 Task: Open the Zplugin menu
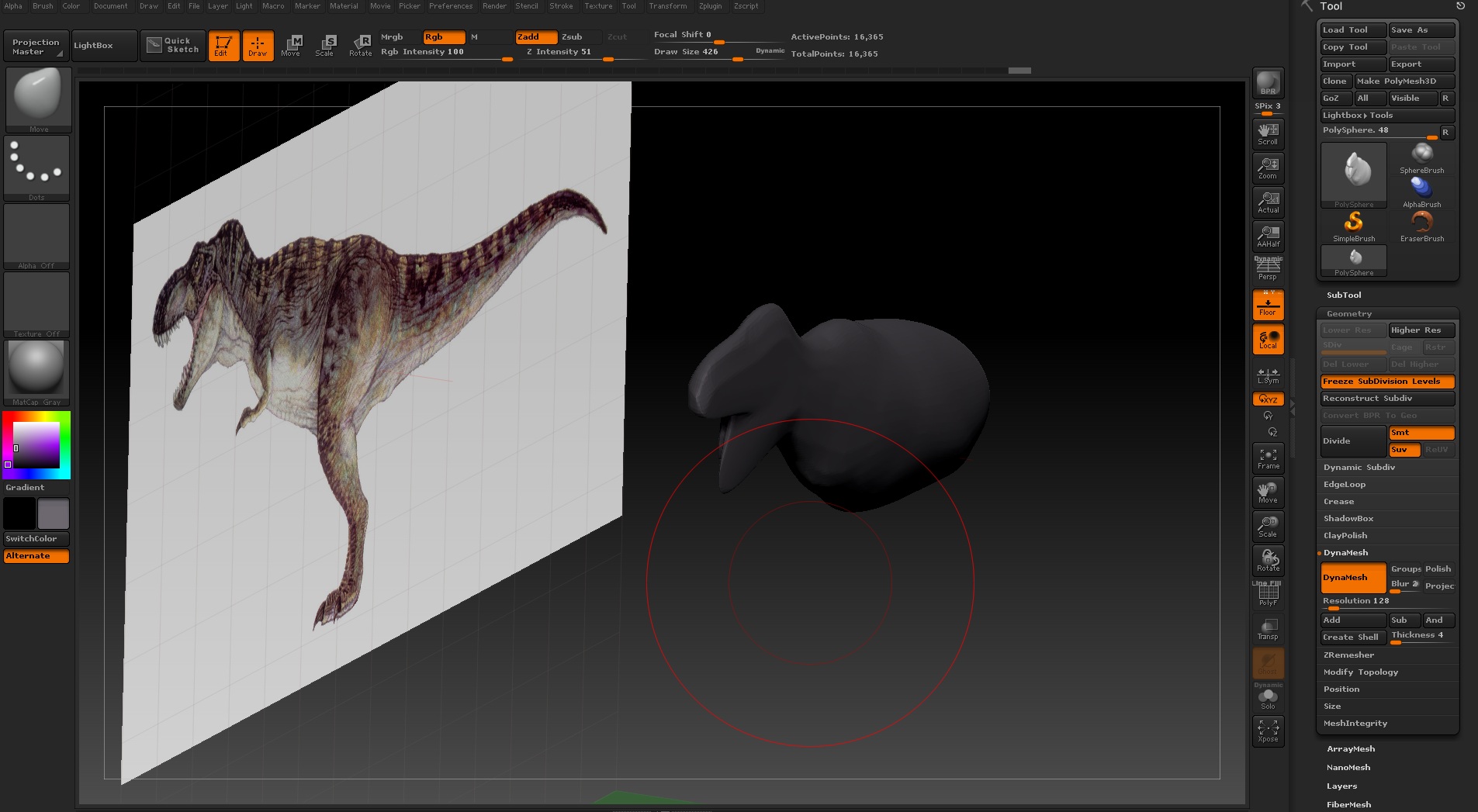710,6
